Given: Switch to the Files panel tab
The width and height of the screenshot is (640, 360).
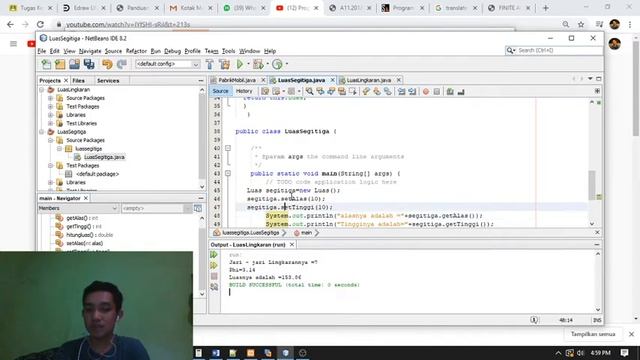Looking at the screenshot, I should [x=78, y=80].
